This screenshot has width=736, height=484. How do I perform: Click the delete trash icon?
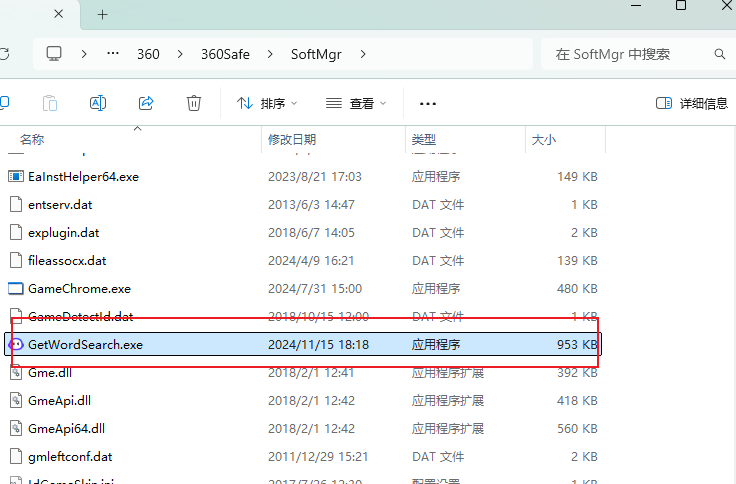tap(193, 103)
